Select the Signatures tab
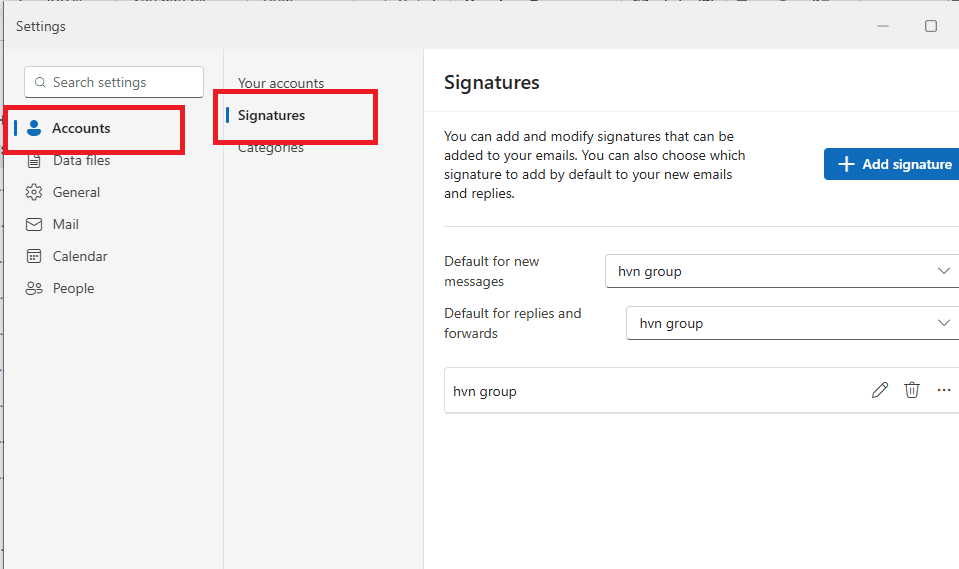Screen dimensions: 959x569 coord(272,115)
